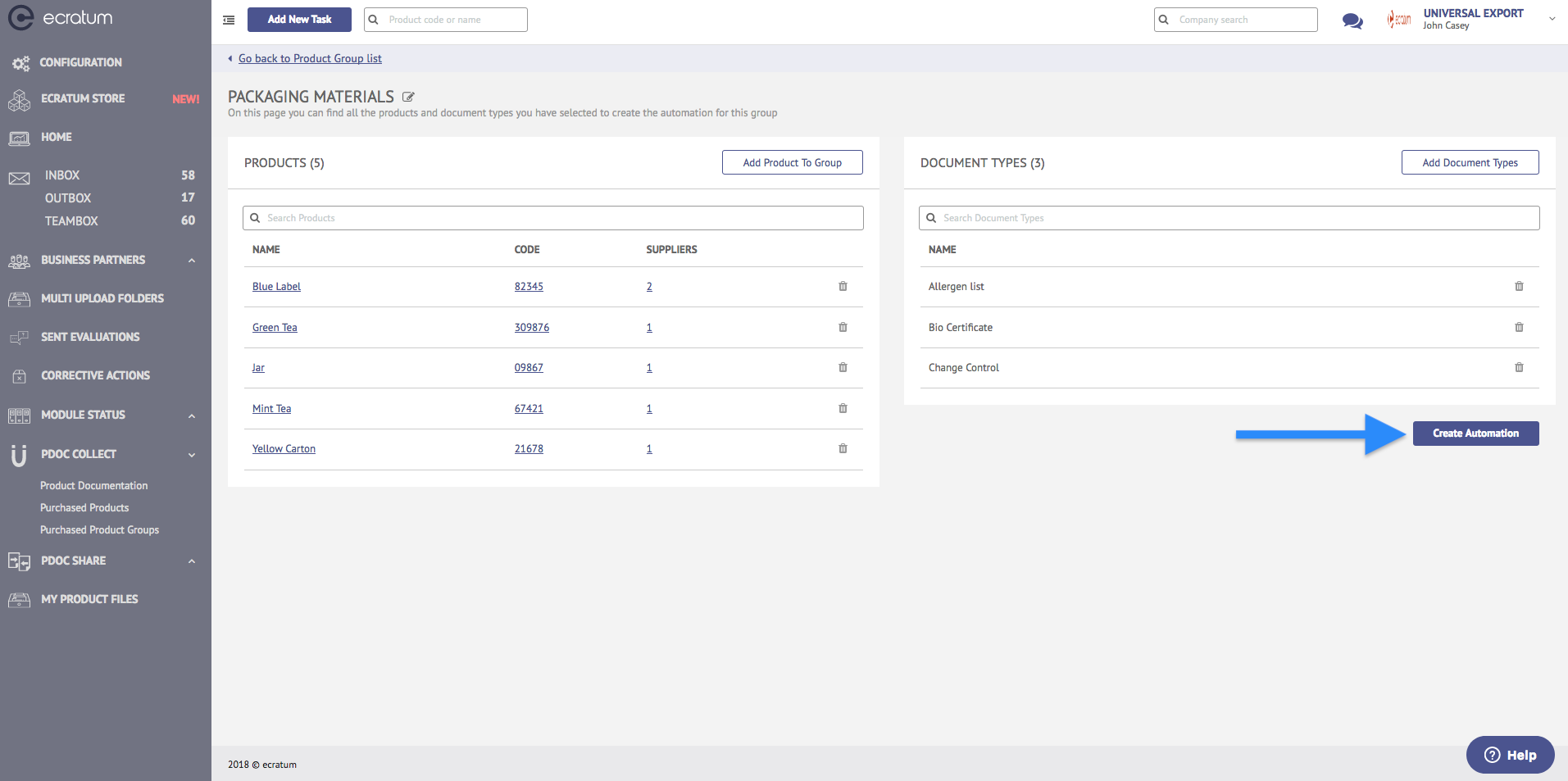Open Purchased Product Groups submenu item
This screenshot has height=781, width=1568.
(x=100, y=530)
